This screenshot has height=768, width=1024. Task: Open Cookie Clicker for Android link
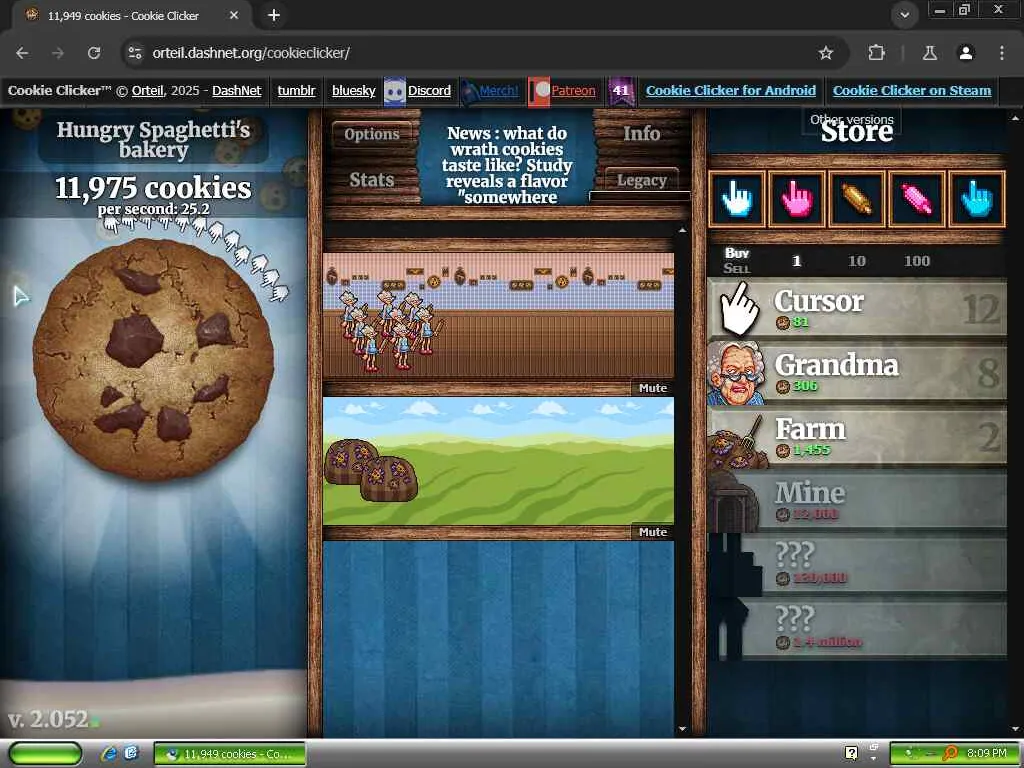pos(731,91)
